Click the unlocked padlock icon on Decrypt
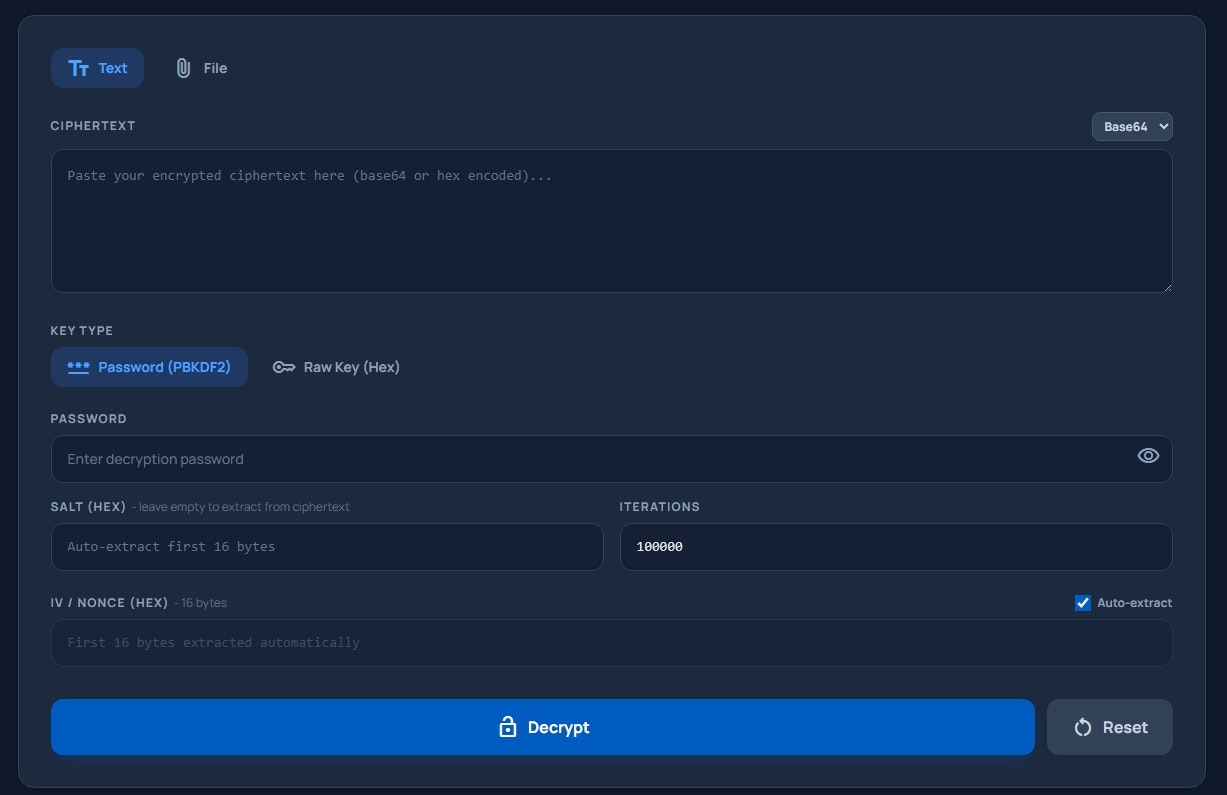The image size is (1227, 795). pyautogui.click(x=507, y=727)
